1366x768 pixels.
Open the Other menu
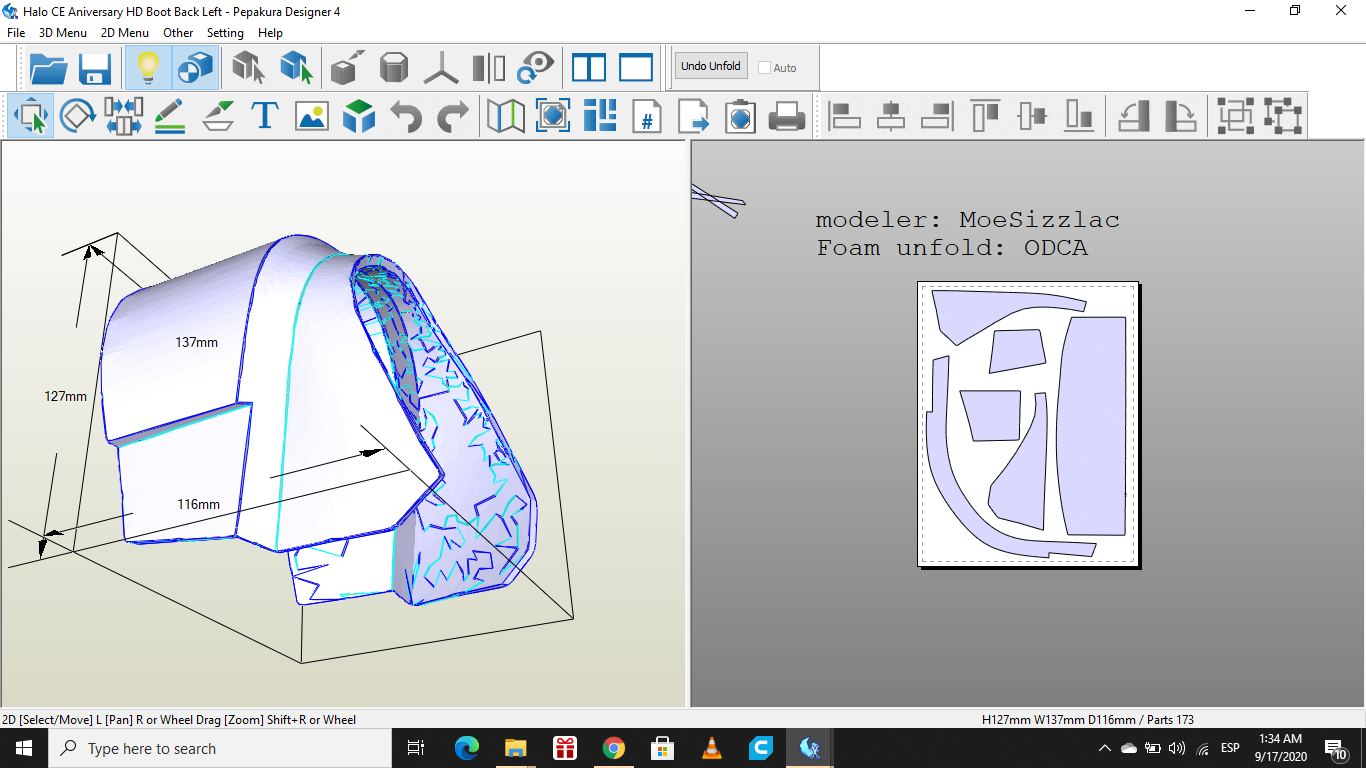point(178,33)
